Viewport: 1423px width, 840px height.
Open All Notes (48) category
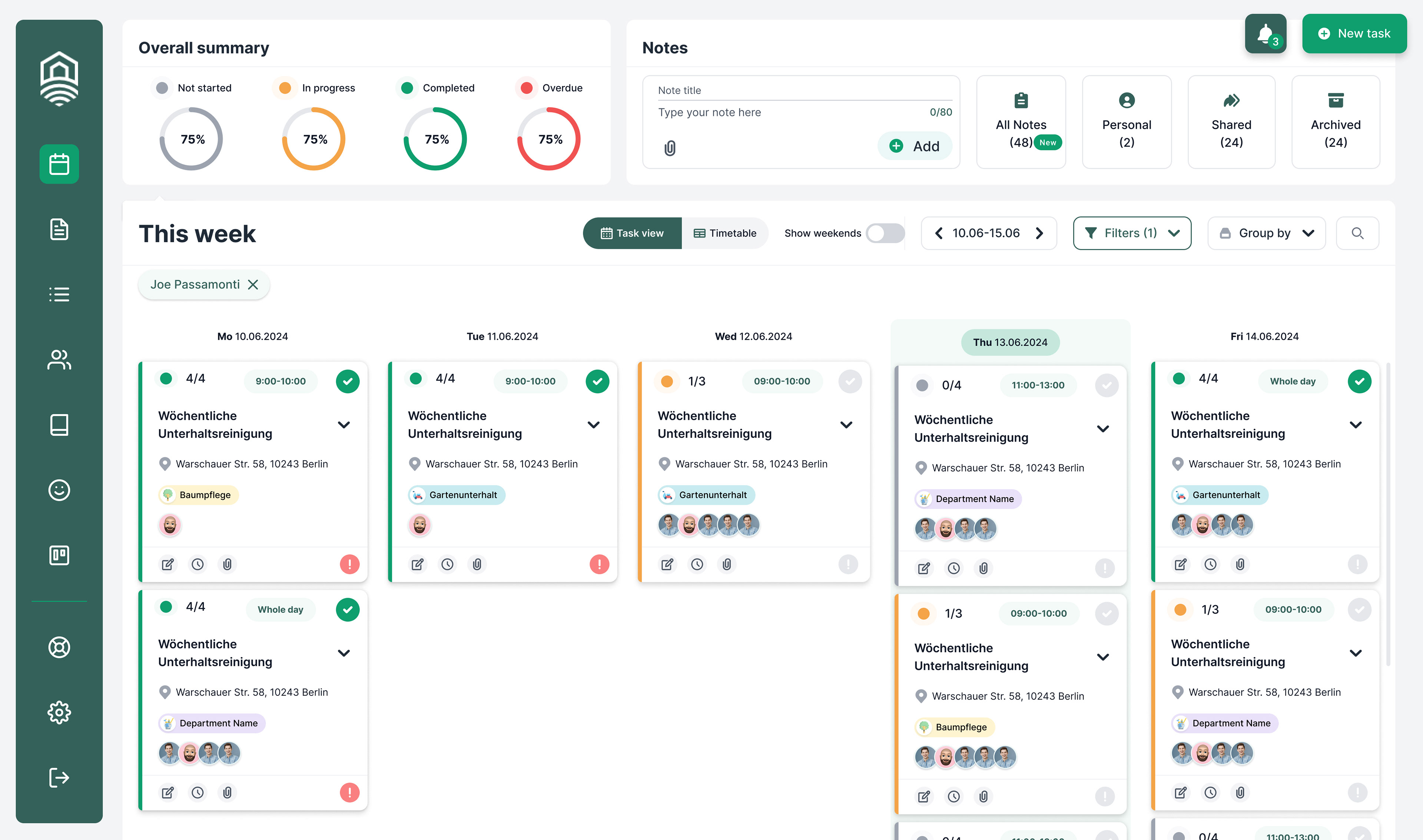[1021, 122]
